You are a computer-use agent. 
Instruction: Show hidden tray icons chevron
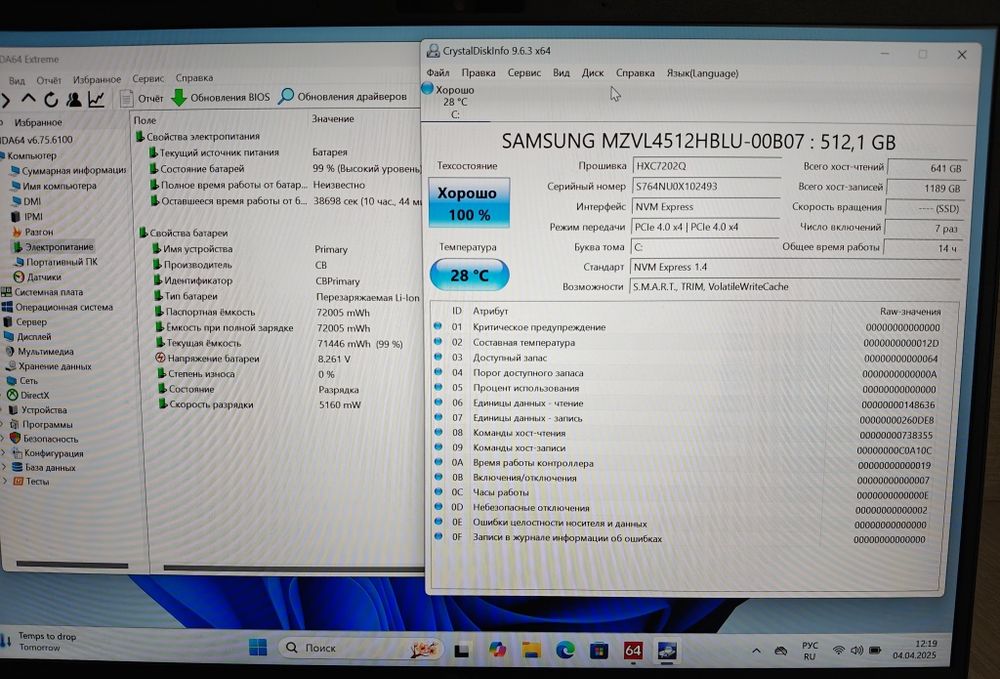(756, 651)
